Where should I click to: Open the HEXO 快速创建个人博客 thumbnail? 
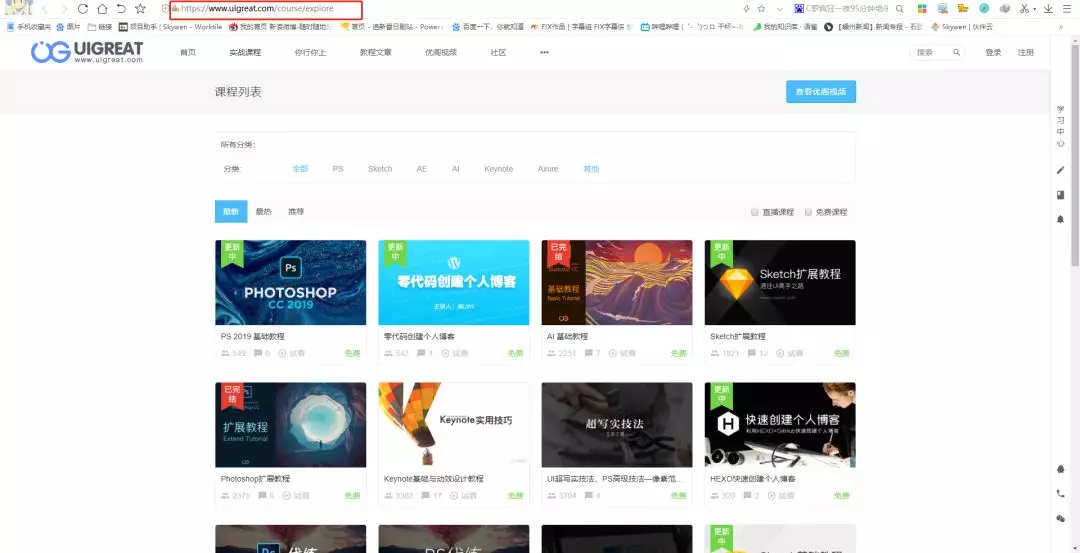click(x=780, y=425)
